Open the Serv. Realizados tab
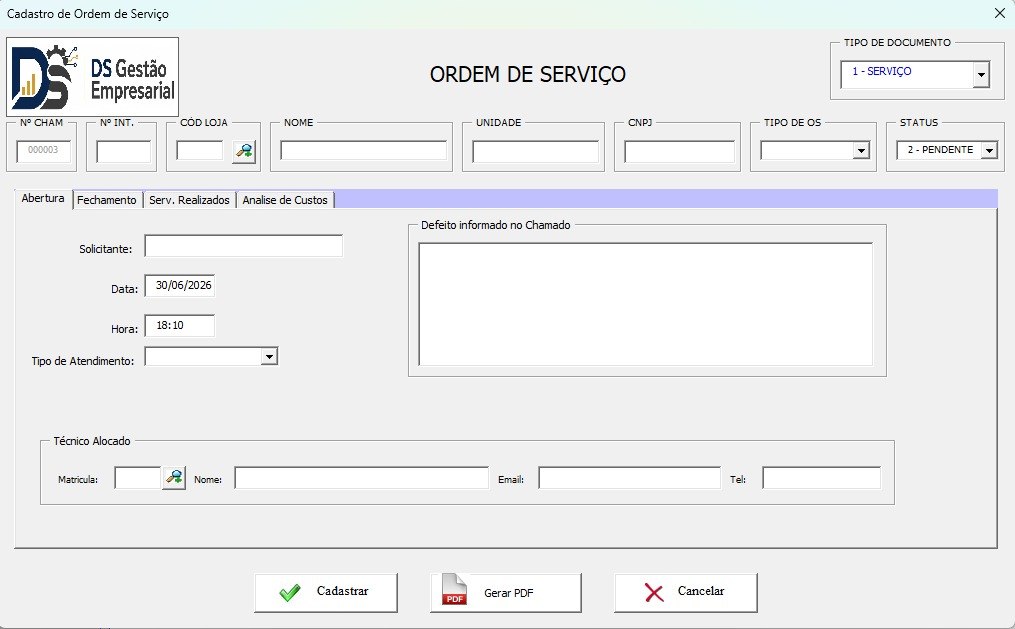1015x629 pixels. [x=189, y=200]
